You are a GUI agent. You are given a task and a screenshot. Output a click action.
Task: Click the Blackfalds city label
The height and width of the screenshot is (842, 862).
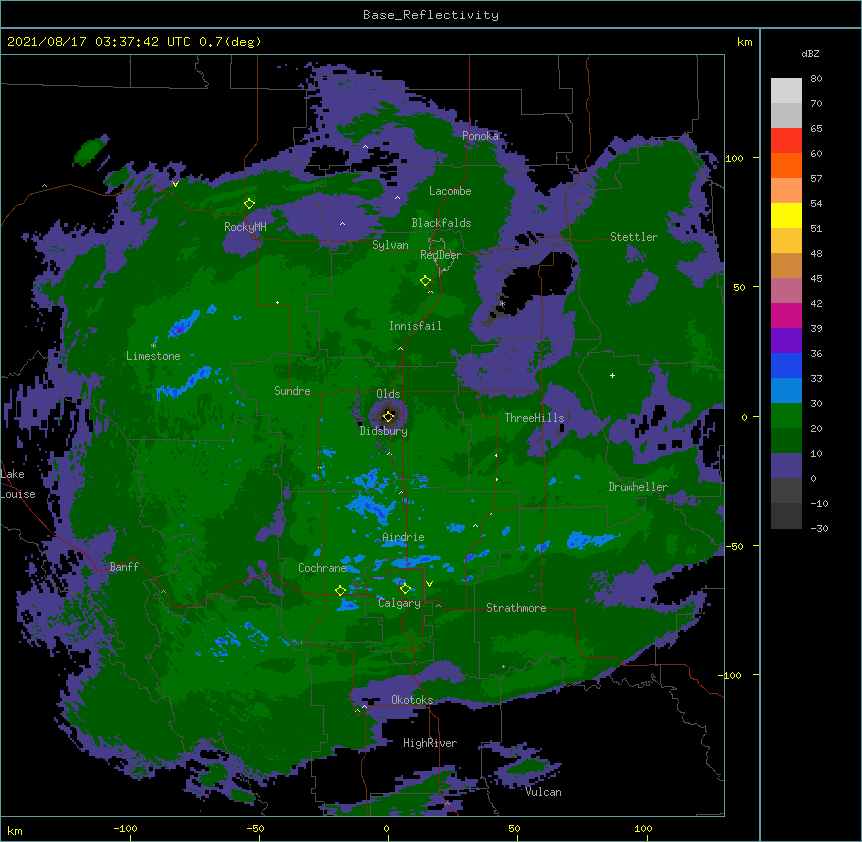click(441, 223)
